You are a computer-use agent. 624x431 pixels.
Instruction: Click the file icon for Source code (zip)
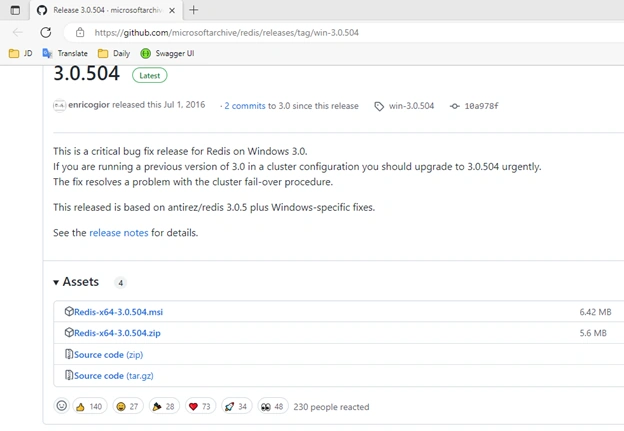click(x=69, y=354)
